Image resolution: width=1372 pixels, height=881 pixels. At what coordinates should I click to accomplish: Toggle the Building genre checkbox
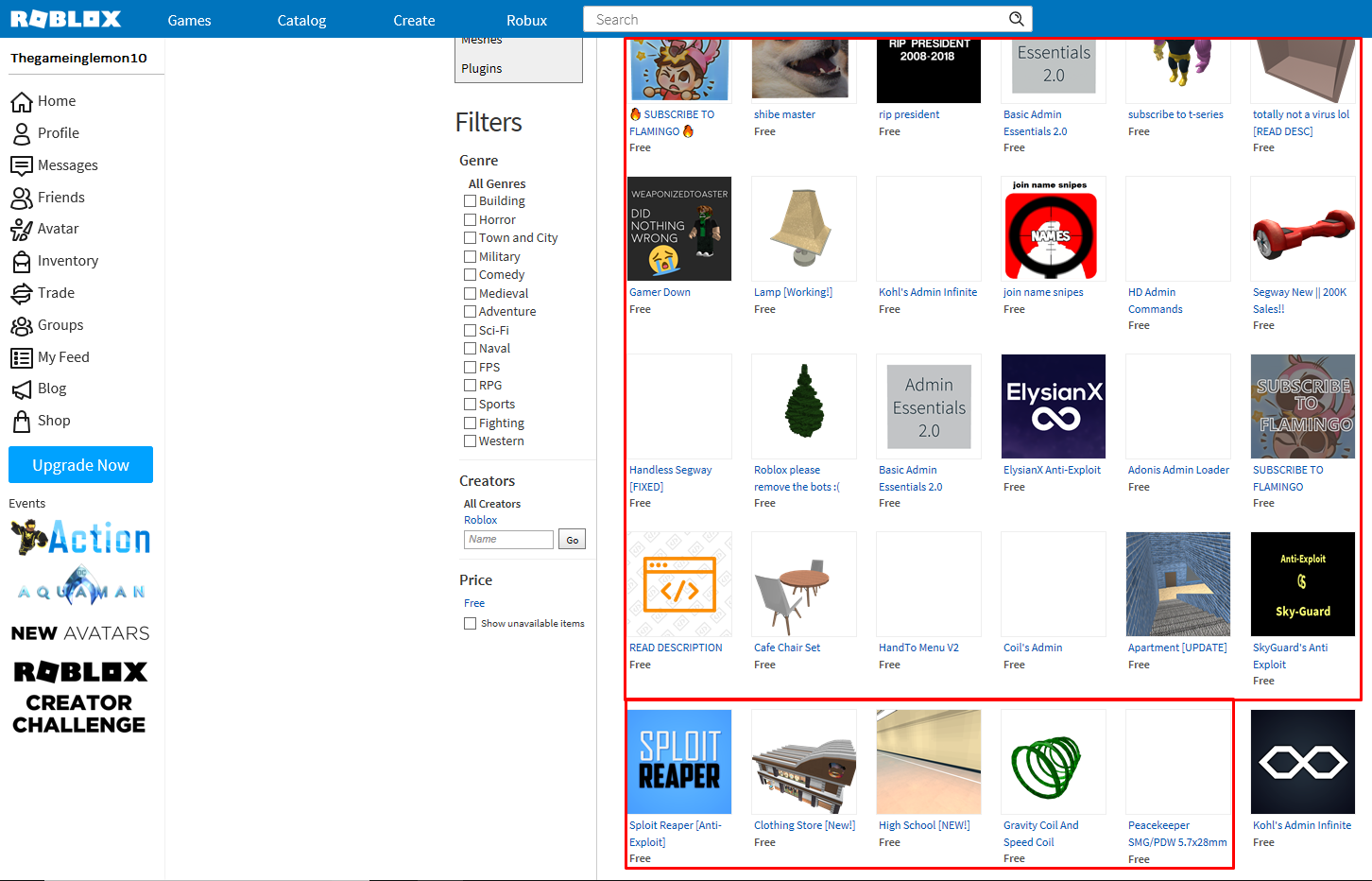click(470, 201)
